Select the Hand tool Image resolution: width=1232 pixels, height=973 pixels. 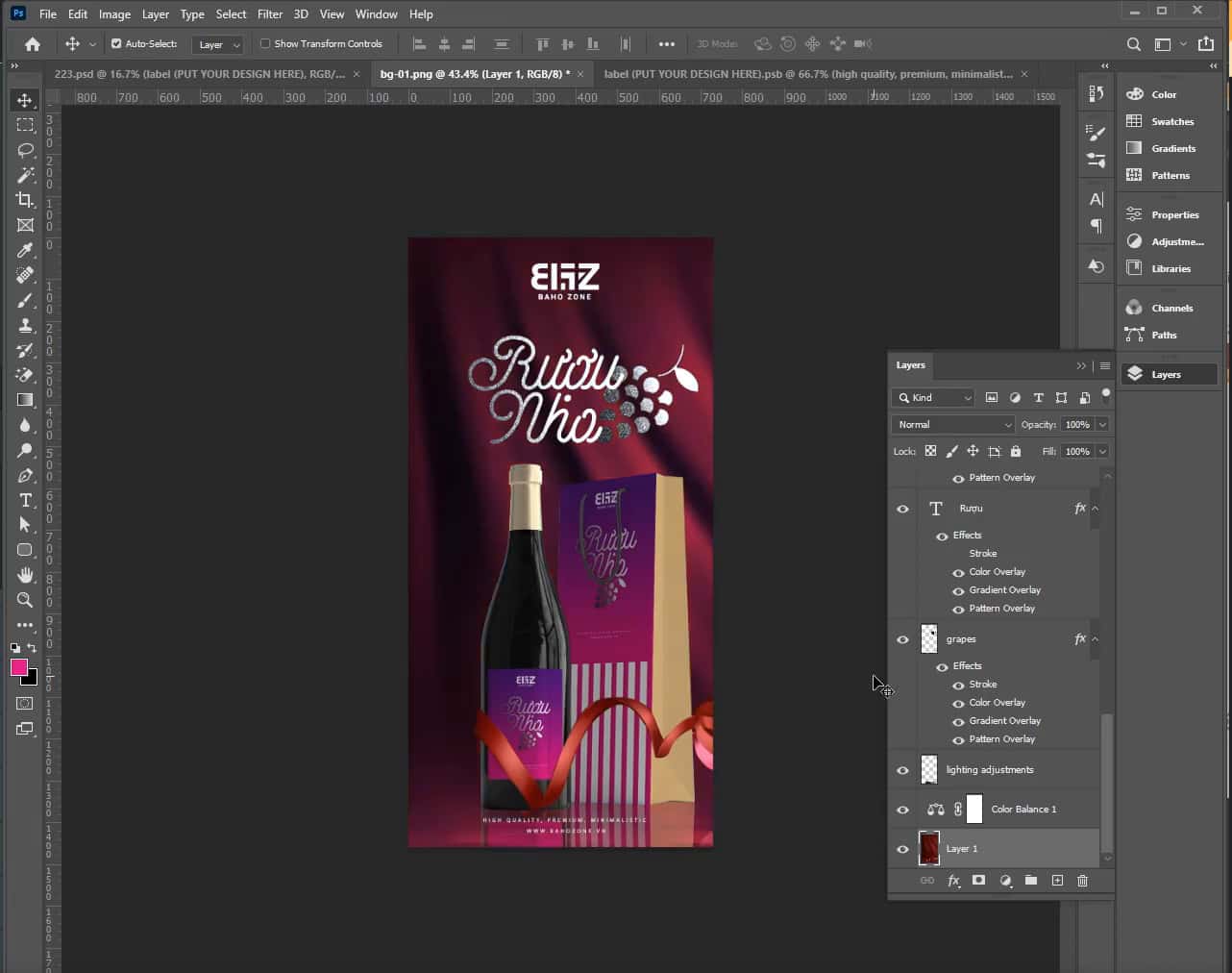point(25,575)
